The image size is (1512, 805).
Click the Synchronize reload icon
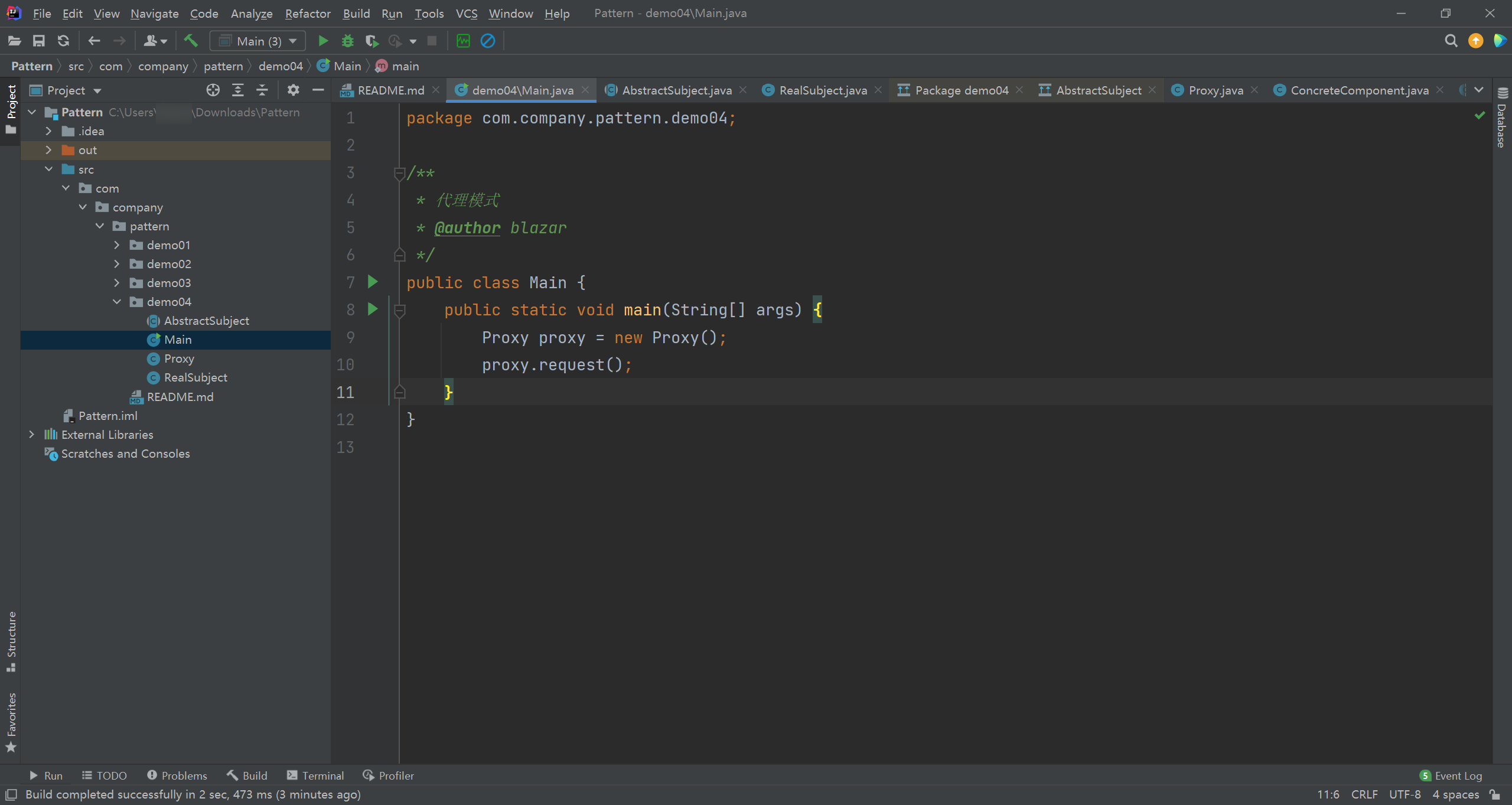[63, 41]
